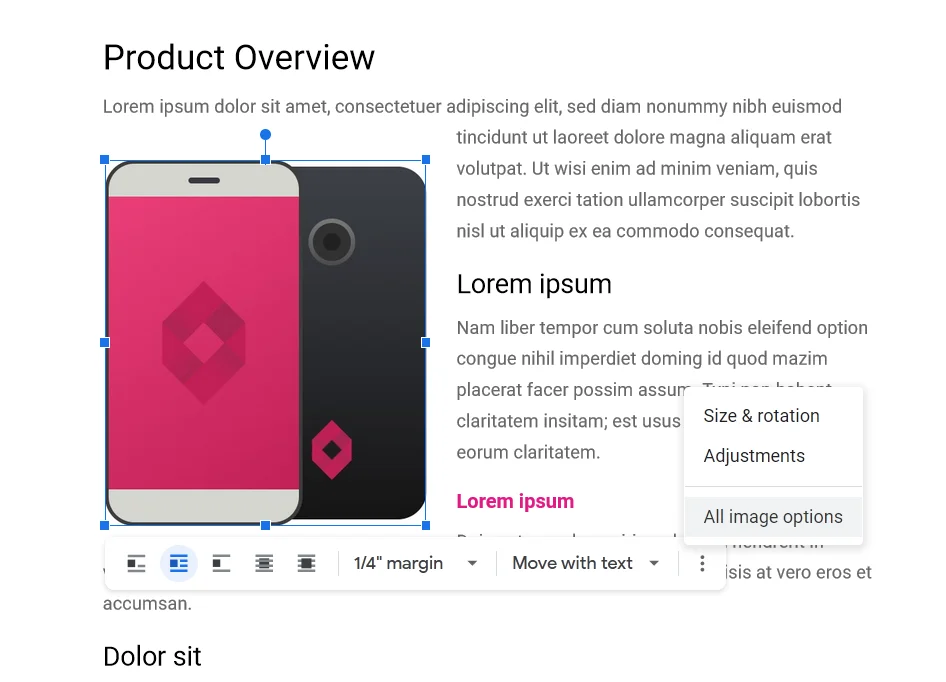Click the pink Lorem ipsum heading

click(515, 502)
